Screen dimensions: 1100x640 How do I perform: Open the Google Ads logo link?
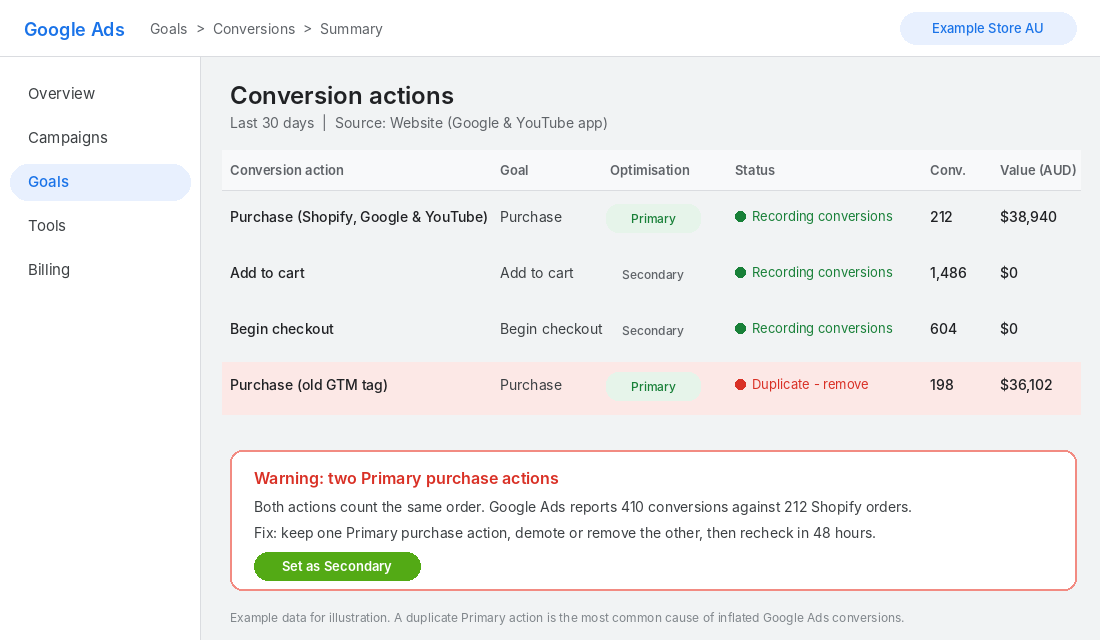pos(74,29)
